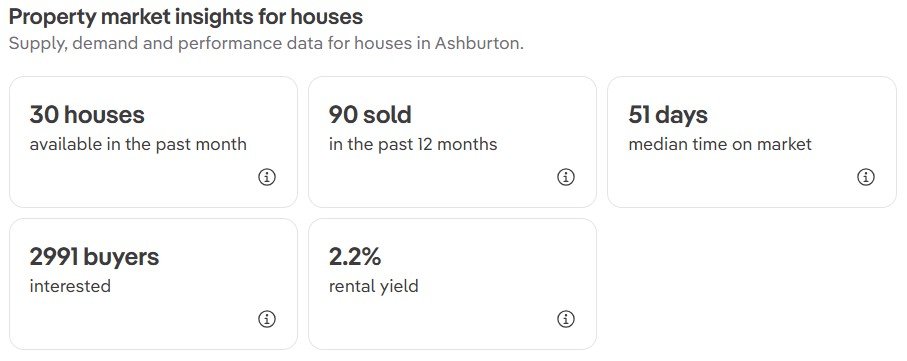Screen dimensions: 907x361
Task: Click the "Property market insights for houses" heading
Action: coord(186,17)
